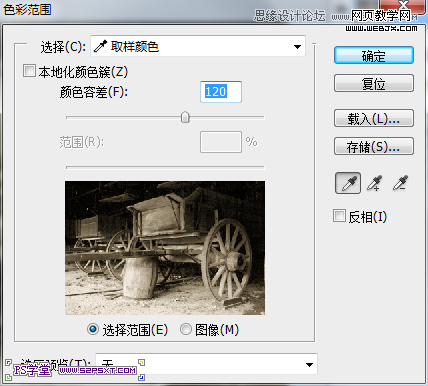Choose the 选择范围(E) radio button
This screenshot has height=386, width=428.
coord(93,329)
